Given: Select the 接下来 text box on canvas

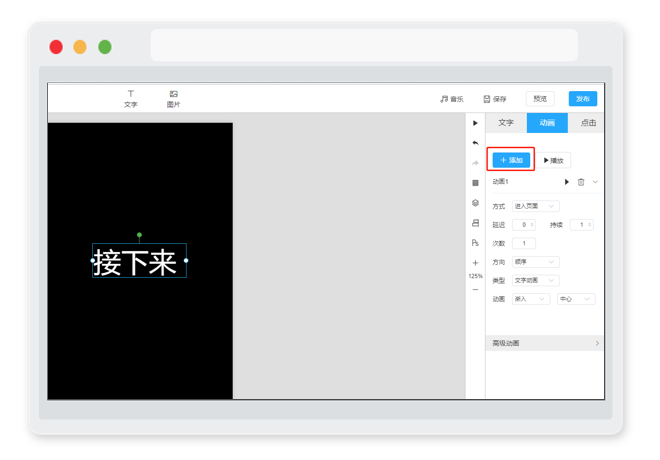Looking at the screenshot, I should pyautogui.click(x=139, y=261).
